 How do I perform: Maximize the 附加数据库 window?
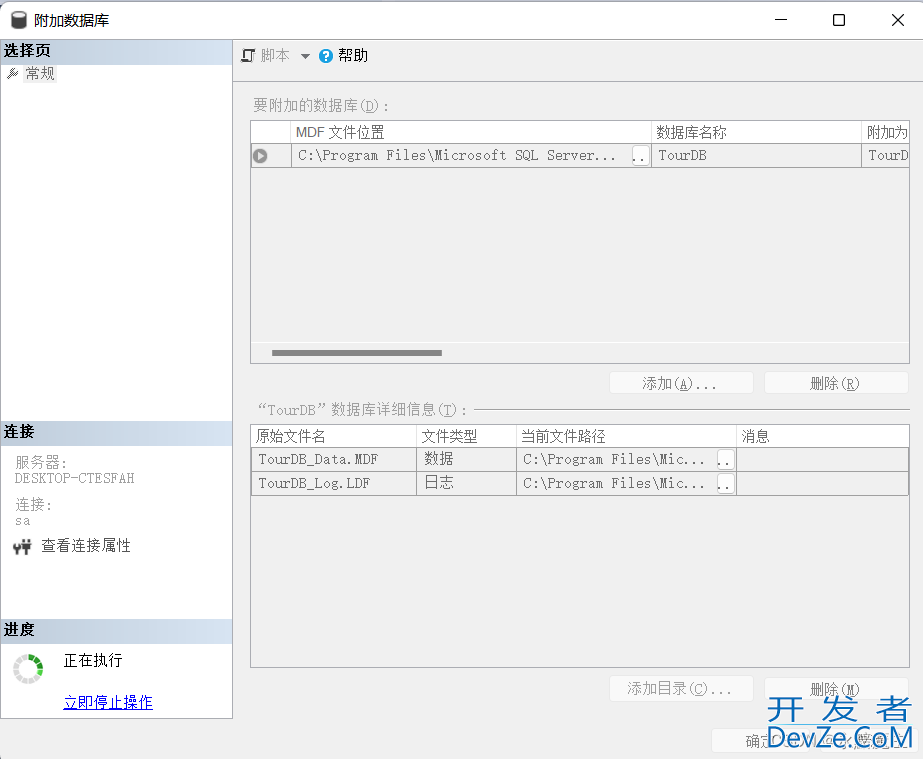(x=839, y=20)
